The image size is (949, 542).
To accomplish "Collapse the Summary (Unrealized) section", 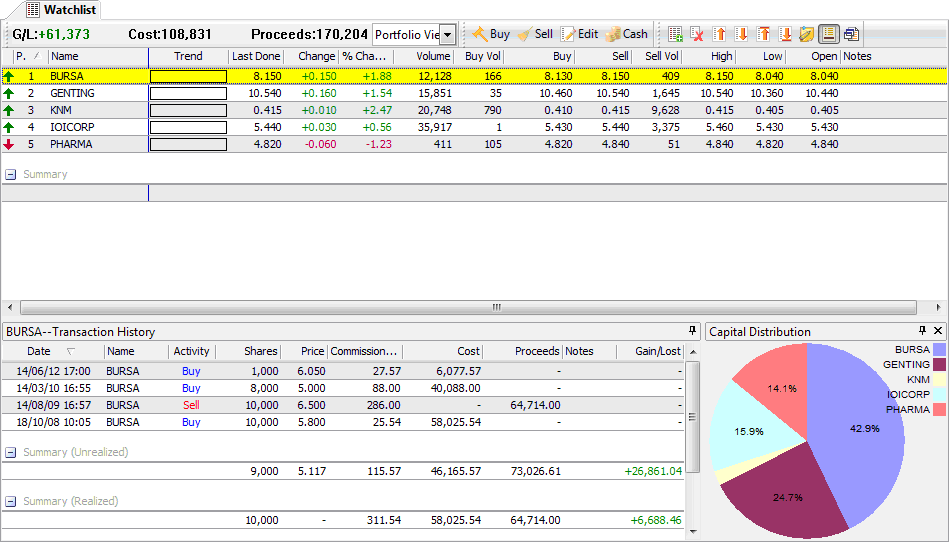I will pos(10,452).
